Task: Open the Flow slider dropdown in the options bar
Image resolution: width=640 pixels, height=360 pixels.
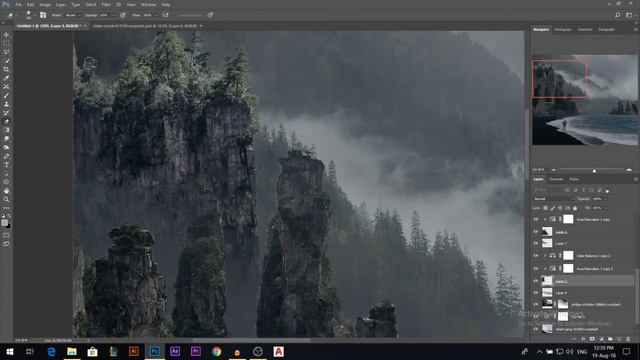Action: [156, 15]
